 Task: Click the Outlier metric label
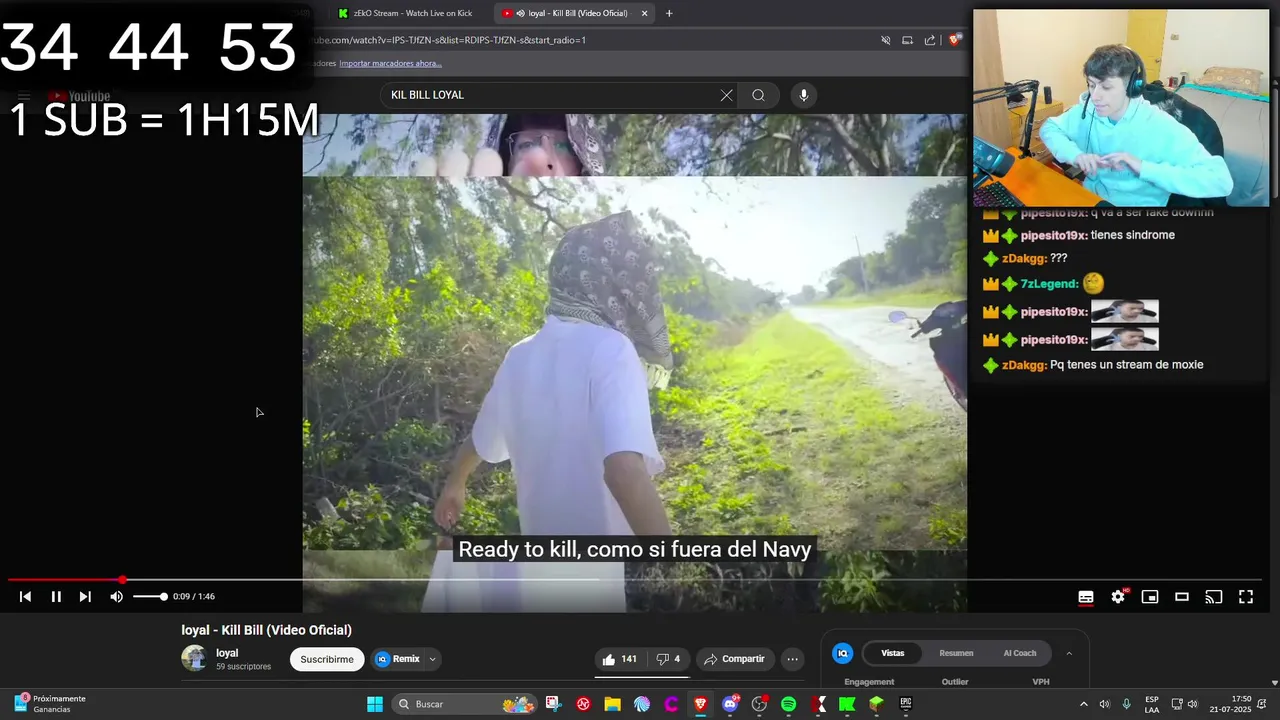[955, 682]
